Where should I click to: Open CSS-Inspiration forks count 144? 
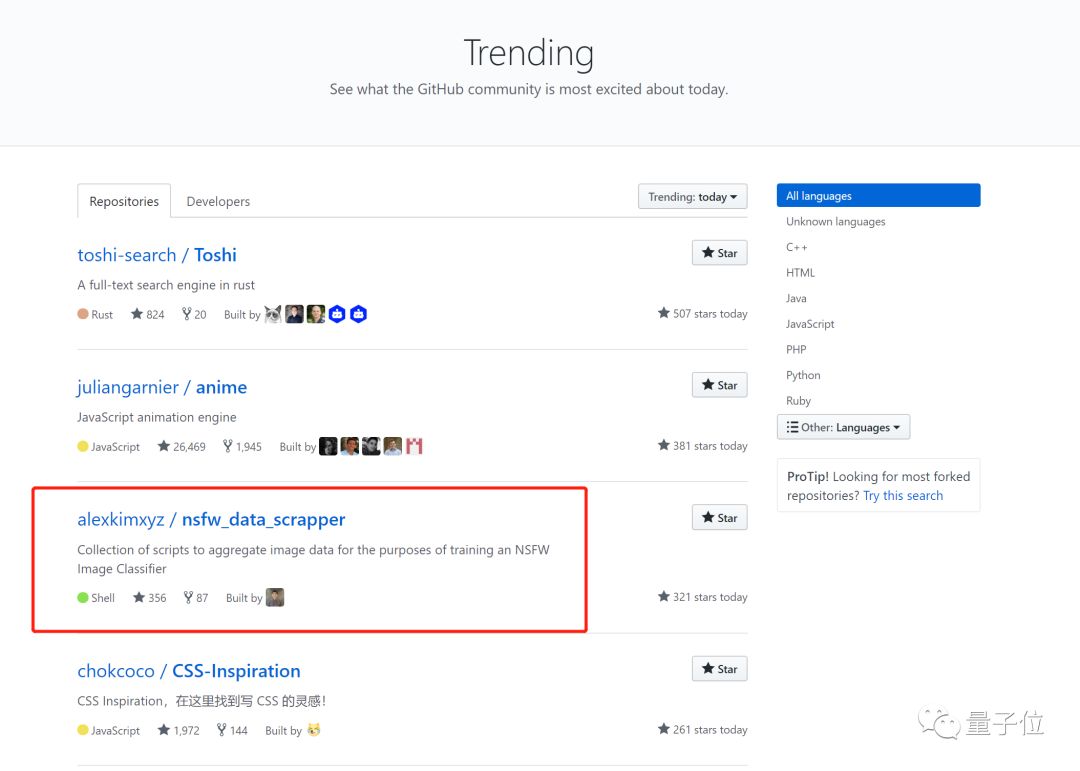[x=232, y=730]
